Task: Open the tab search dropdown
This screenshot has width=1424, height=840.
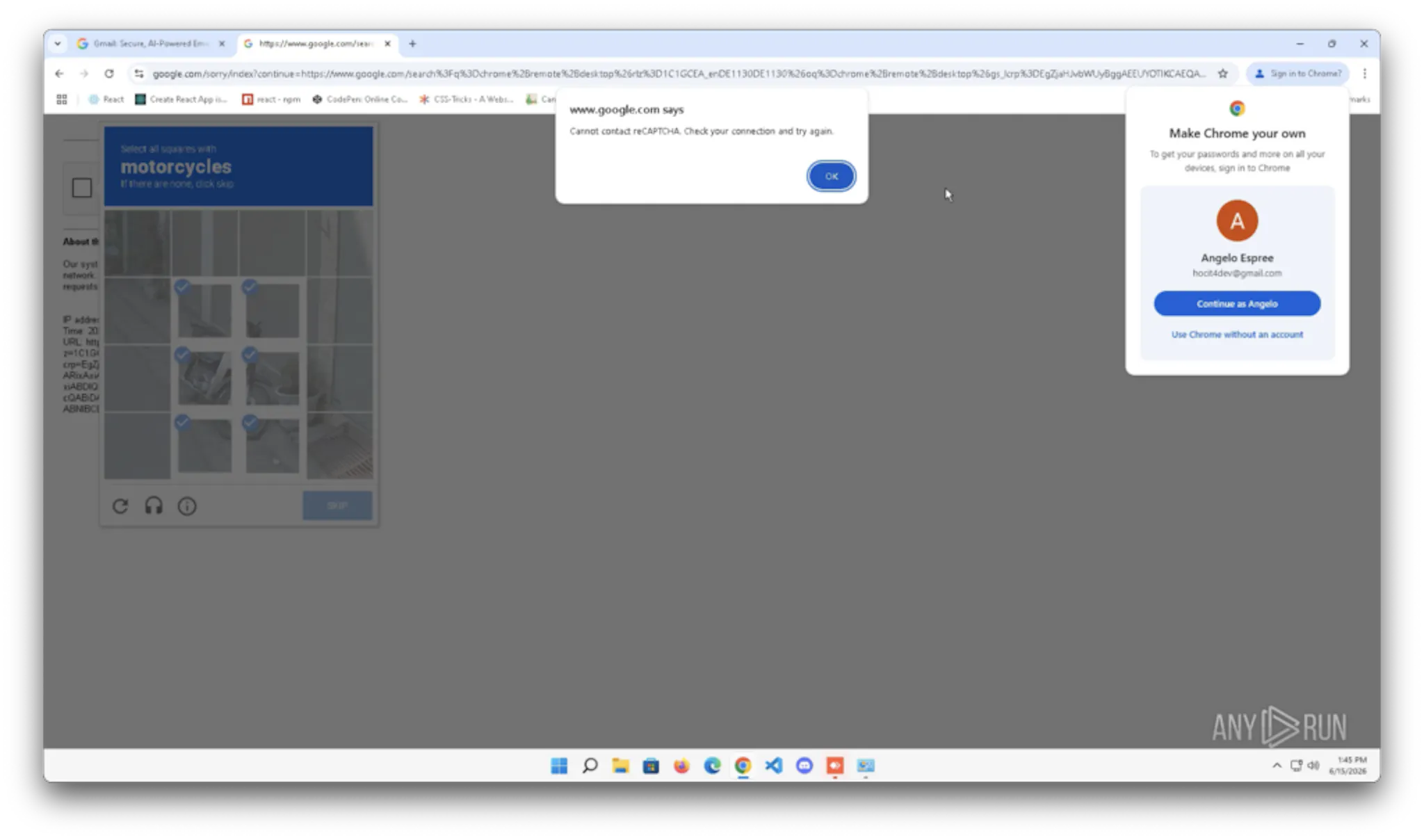Action: (57, 43)
